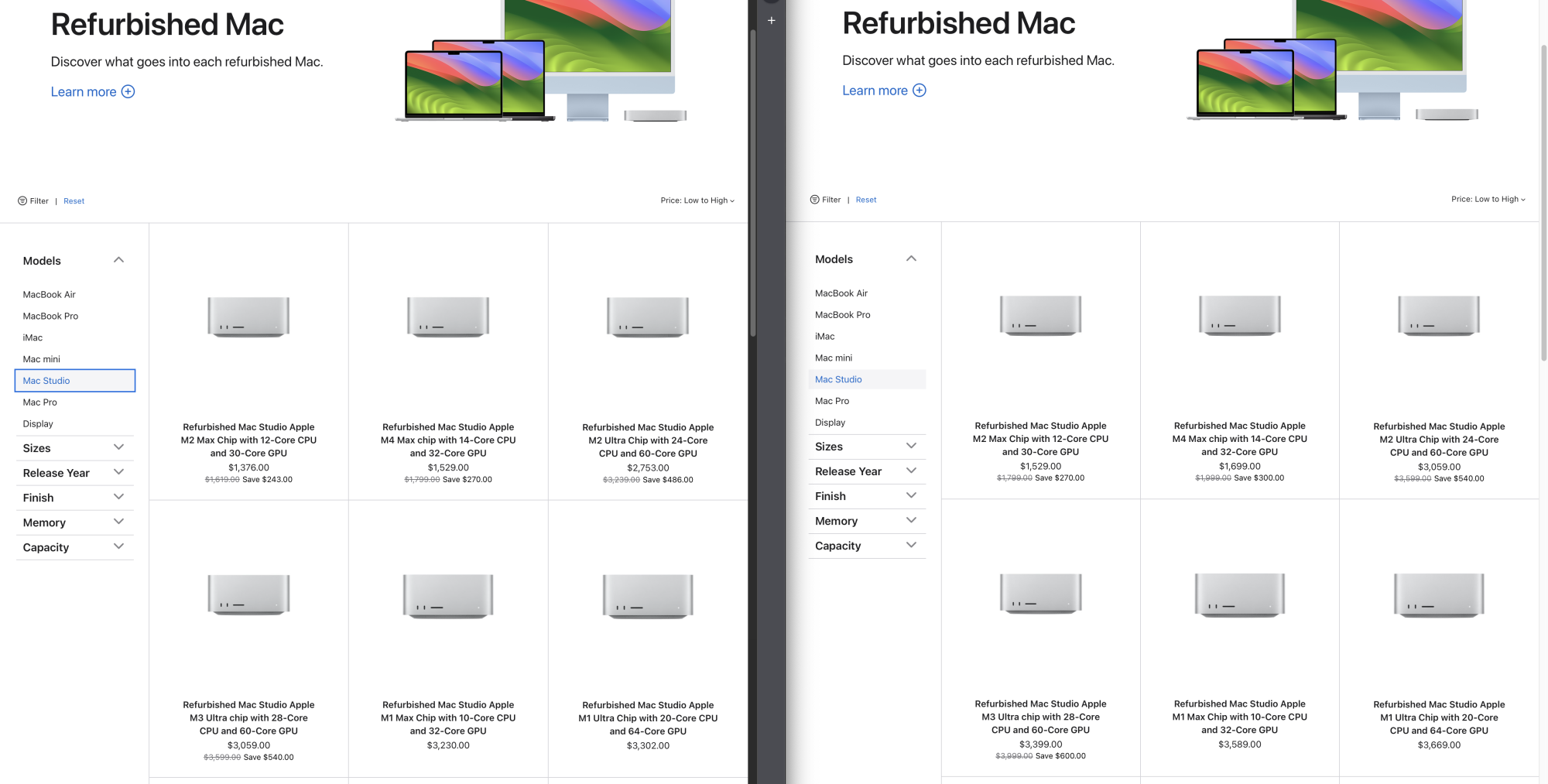Viewport: 1548px width, 784px height.
Task: Select Display model in right window
Action: tap(831, 423)
